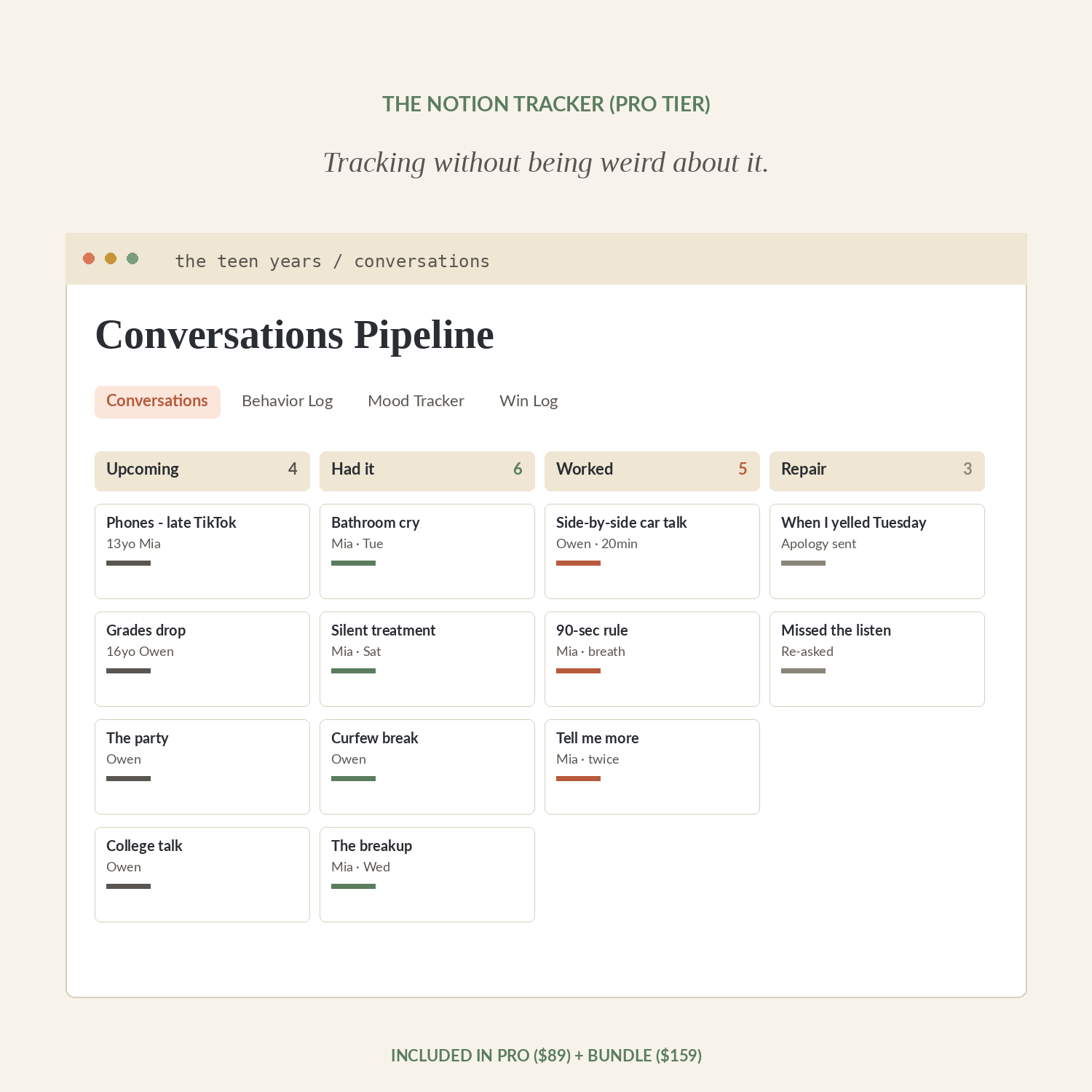
Task: Click the red window dot
Action: (89, 258)
